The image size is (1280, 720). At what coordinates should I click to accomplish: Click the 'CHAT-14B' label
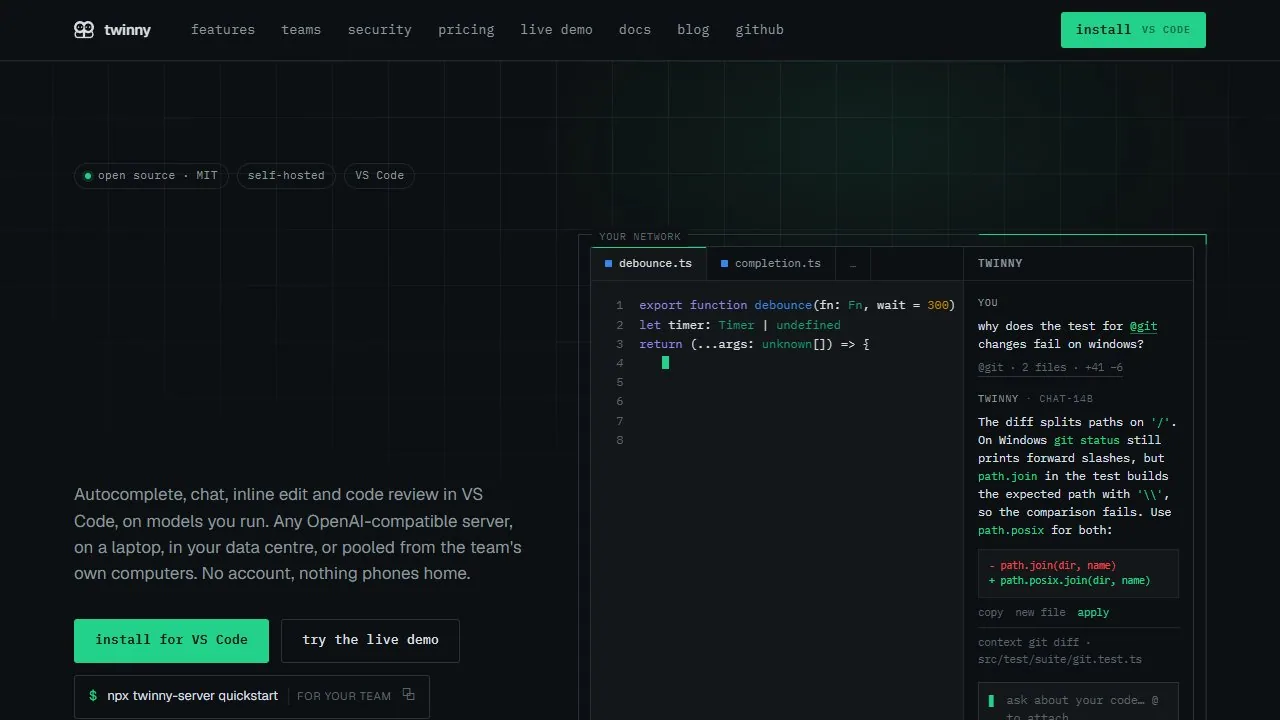pyautogui.click(x=1066, y=399)
